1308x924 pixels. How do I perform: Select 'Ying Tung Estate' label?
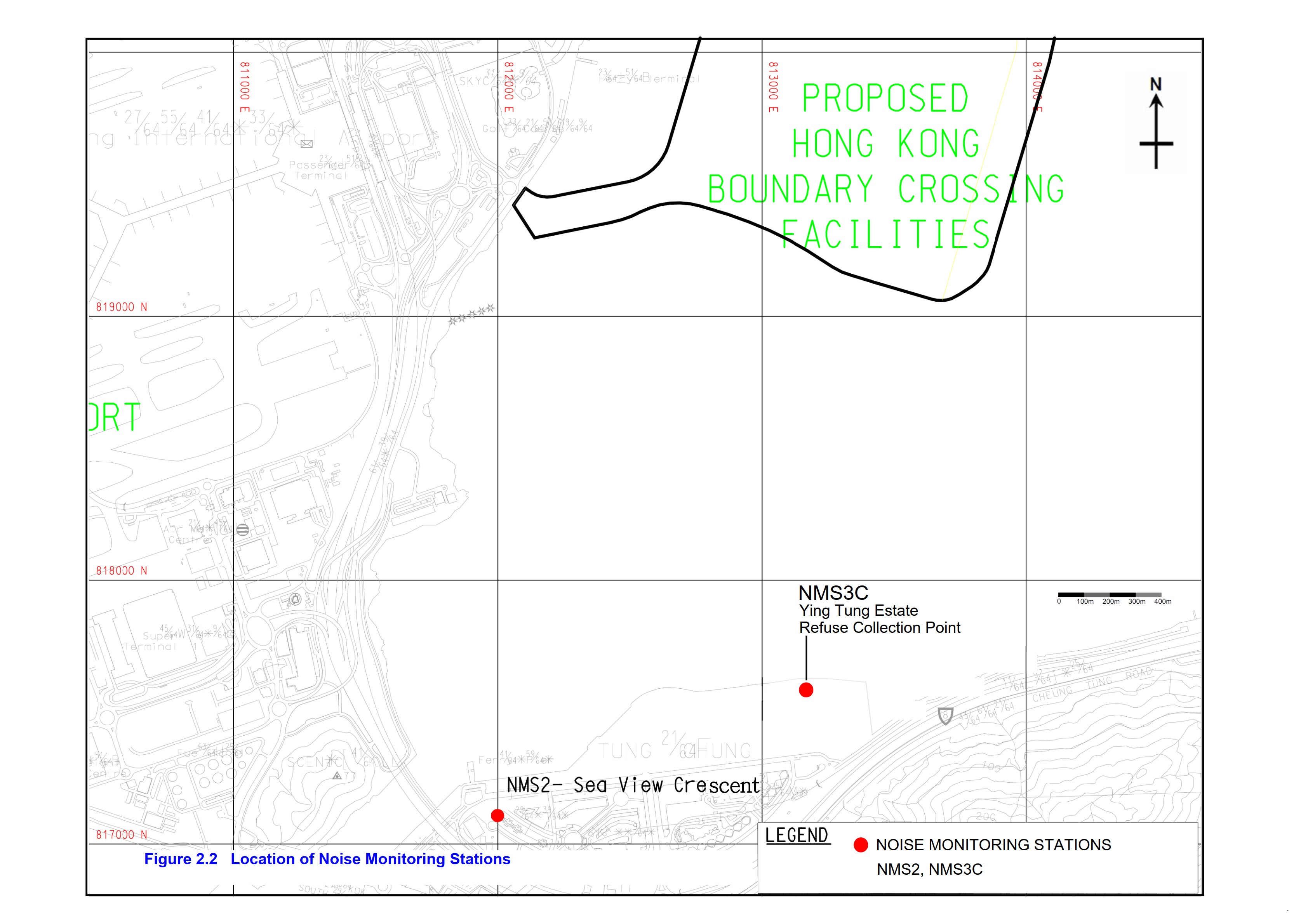(859, 610)
